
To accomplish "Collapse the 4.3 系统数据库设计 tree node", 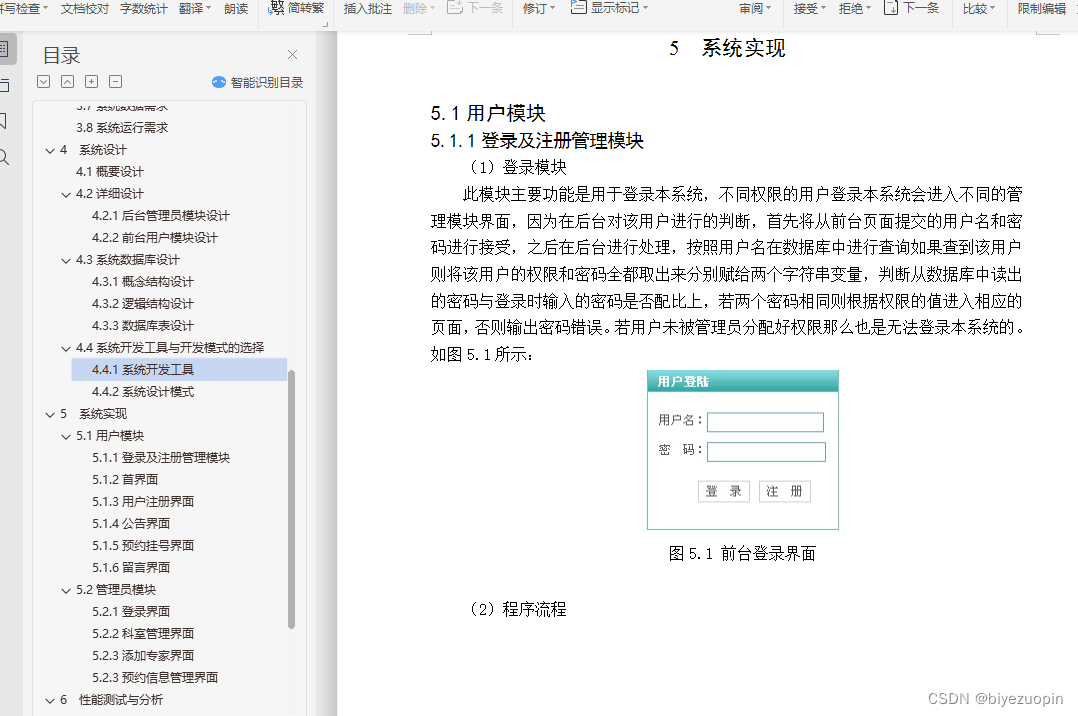I will [x=66, y=261].
